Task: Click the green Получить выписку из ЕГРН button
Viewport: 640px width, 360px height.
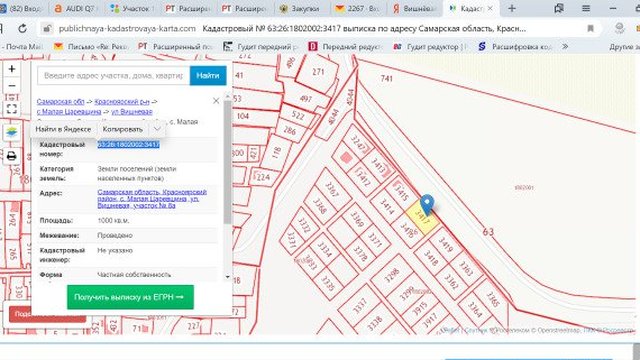Action: pyautogui.click(x=130, y=297)
